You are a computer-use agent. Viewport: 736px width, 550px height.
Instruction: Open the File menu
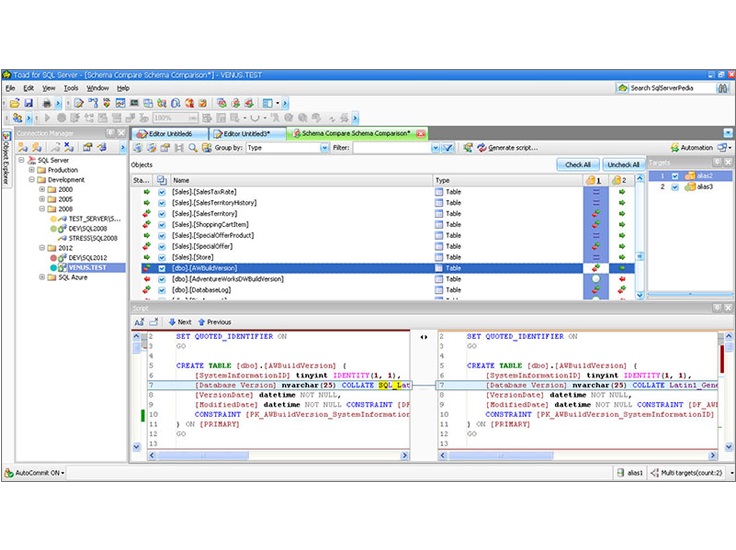[x=10, y=88]
